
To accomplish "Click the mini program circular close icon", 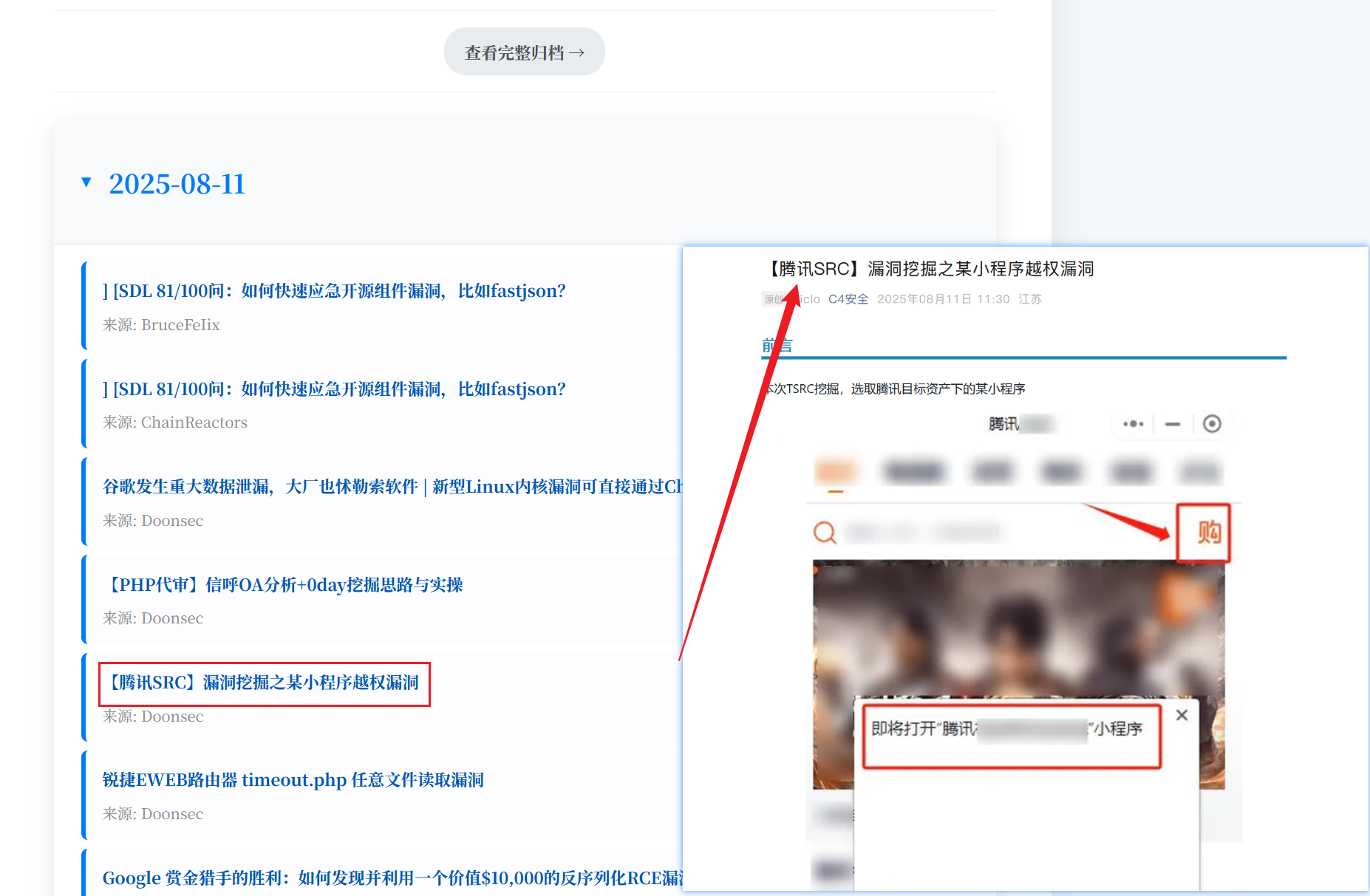I will coord(1212,424).
